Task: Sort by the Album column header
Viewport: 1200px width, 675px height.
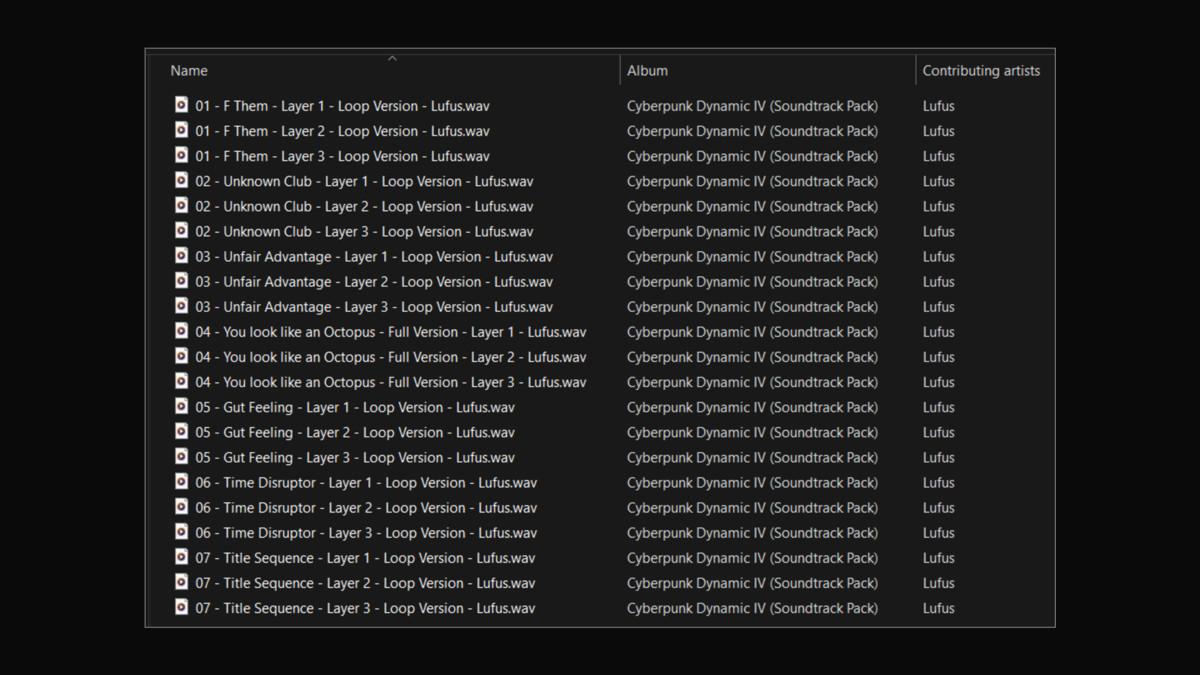Action: coord(647,71)
